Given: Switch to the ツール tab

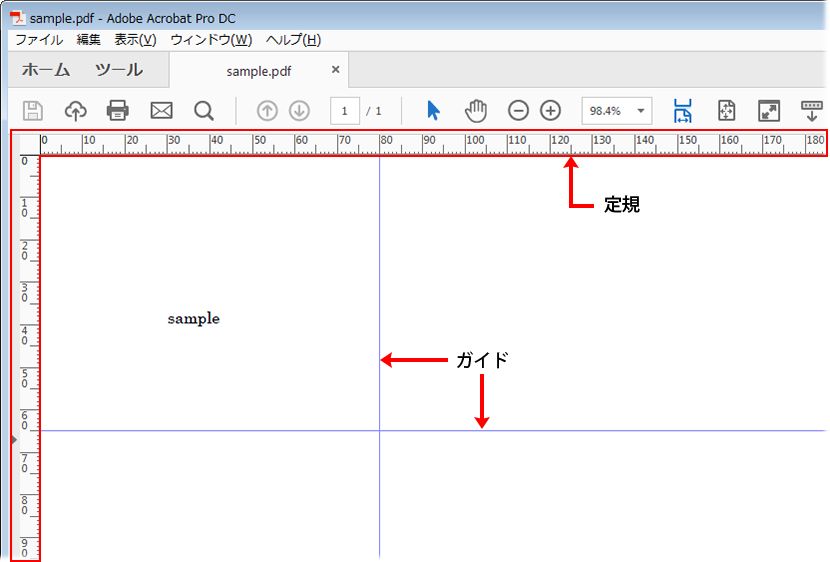Looking at the screenshot, I should pos(119,70).
